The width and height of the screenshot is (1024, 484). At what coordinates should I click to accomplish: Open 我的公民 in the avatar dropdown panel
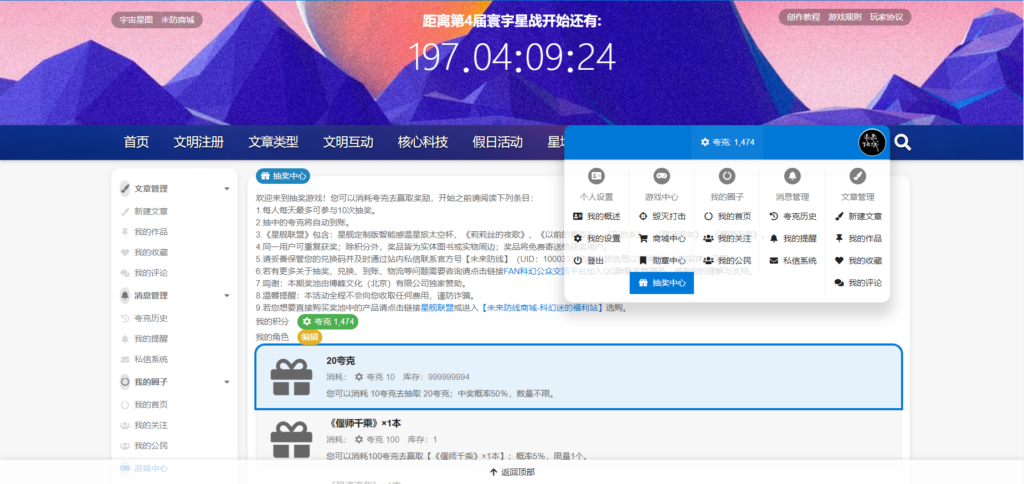(727, 260)
